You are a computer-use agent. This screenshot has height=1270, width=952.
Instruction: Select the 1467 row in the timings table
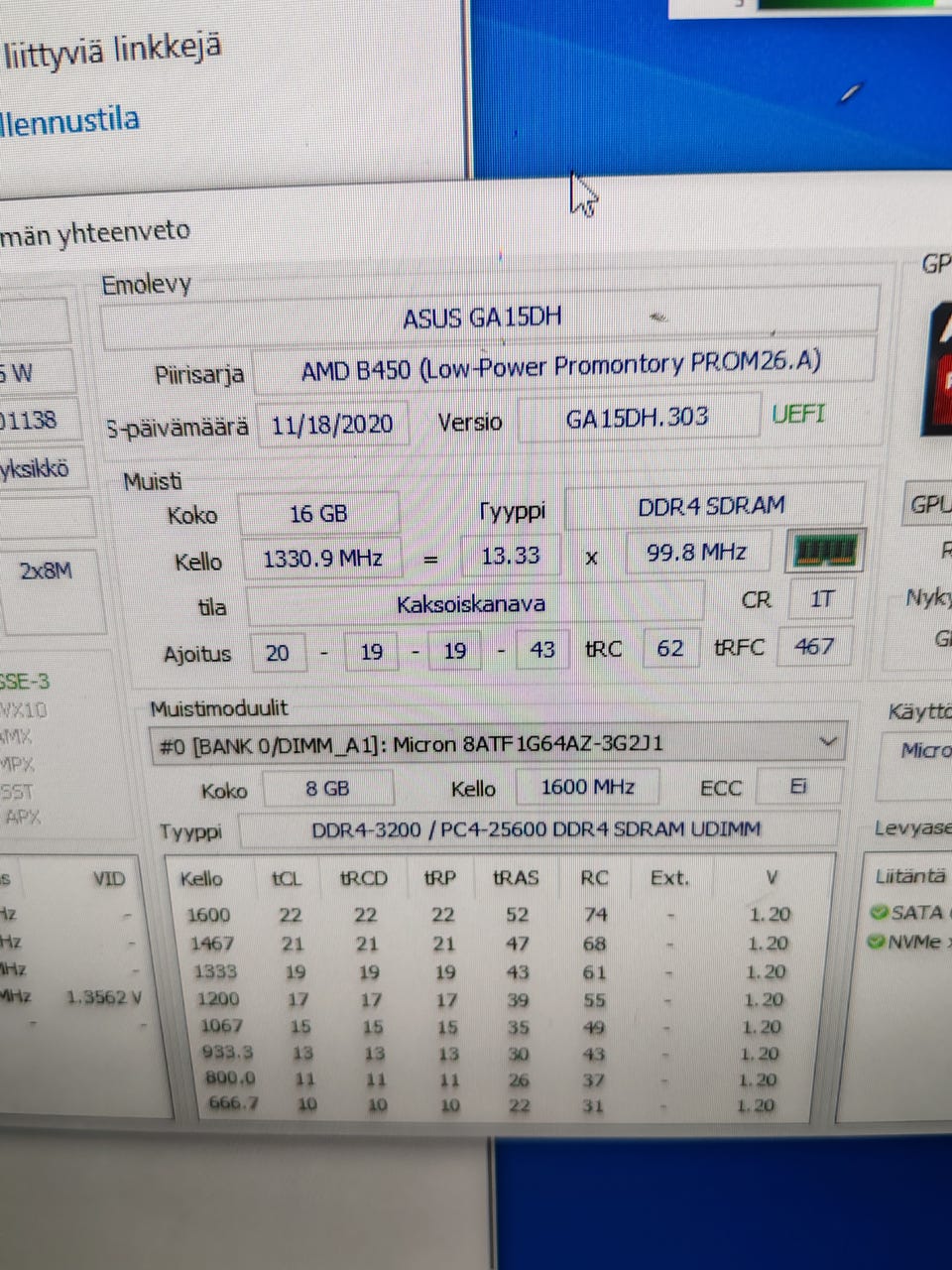point(491,944)
